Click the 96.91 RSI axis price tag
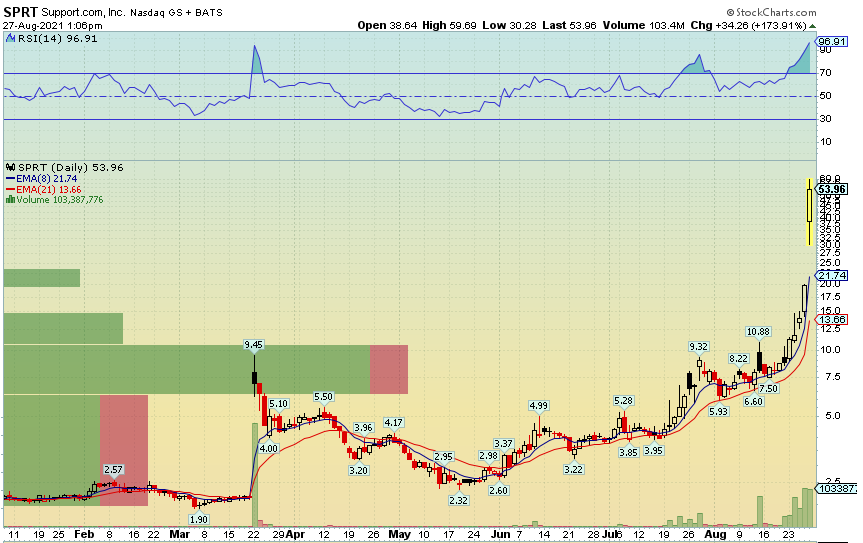863x543 pixels. click(x=832, y=42)
